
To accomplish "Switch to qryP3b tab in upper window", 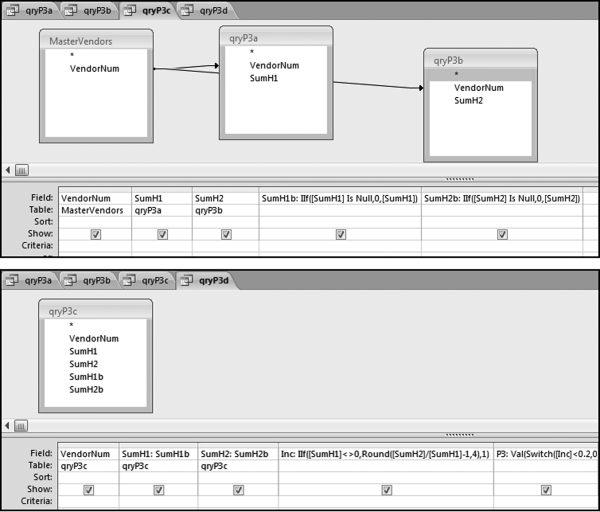I will pyautogui.click(x=89, y=10).
